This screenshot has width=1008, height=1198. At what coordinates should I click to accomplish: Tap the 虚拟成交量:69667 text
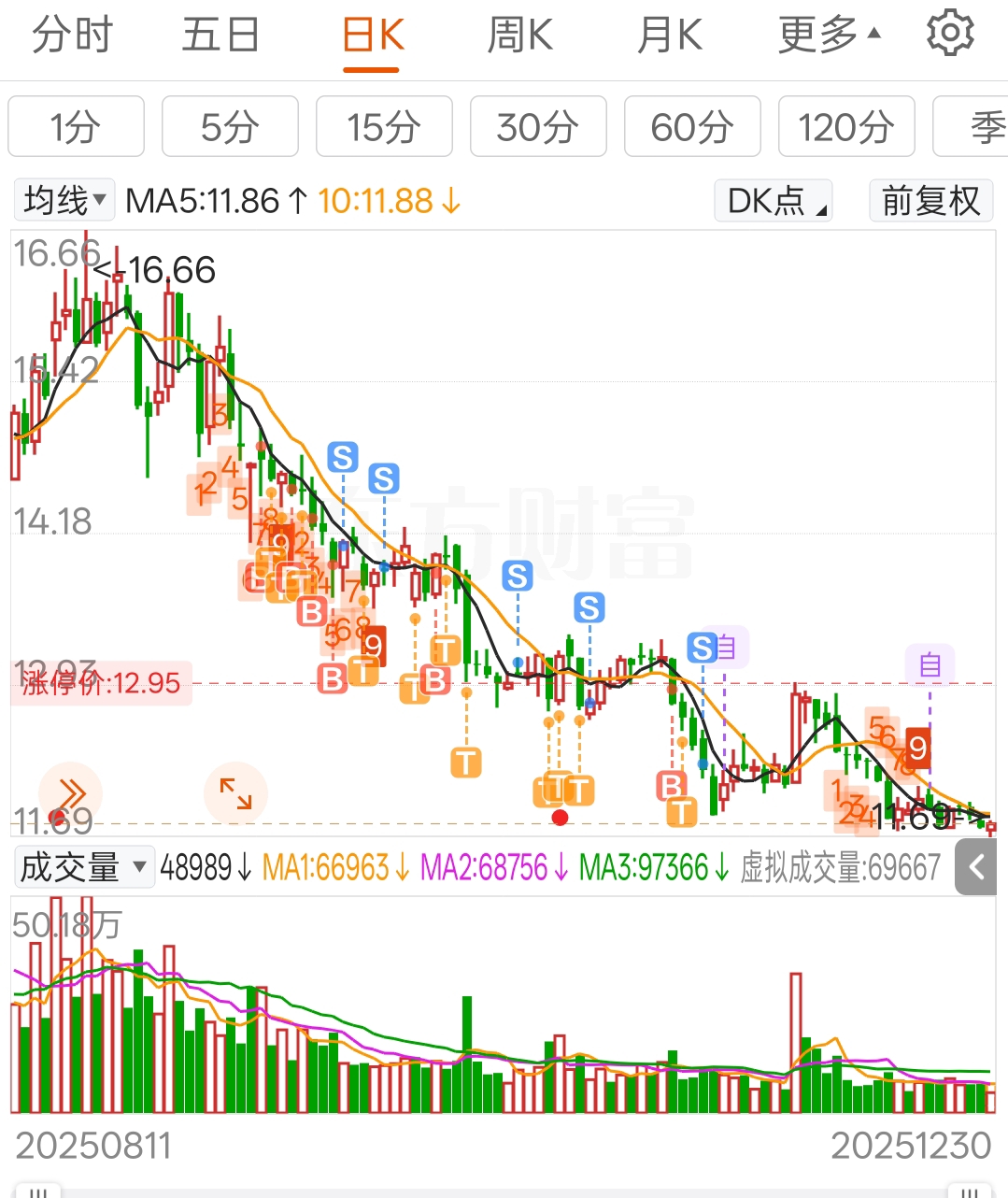click(840, 867)
